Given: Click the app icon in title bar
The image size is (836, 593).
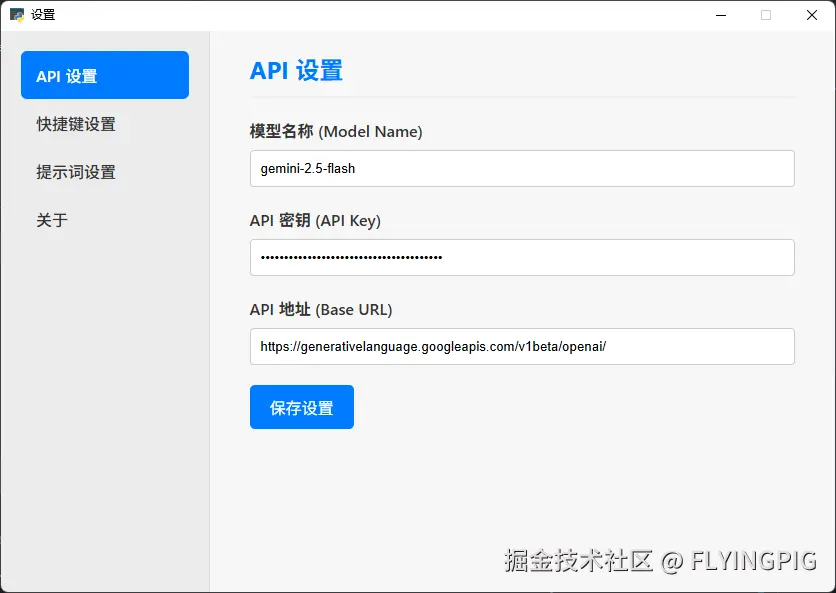Looking at the screenshot, I should (17, 15).
